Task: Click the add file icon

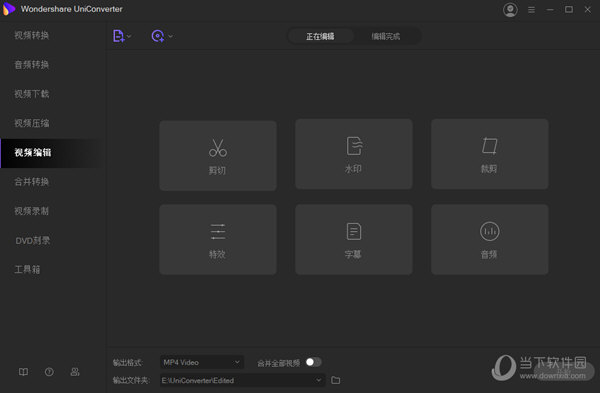Action: click(118, 36)
